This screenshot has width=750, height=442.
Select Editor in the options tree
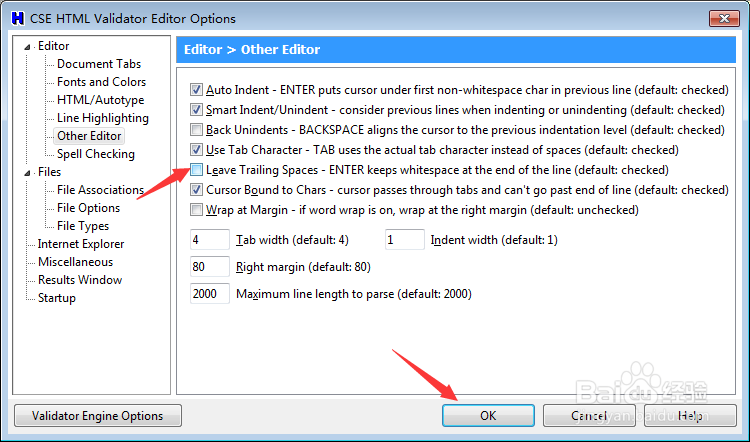(x=54, y=46)
